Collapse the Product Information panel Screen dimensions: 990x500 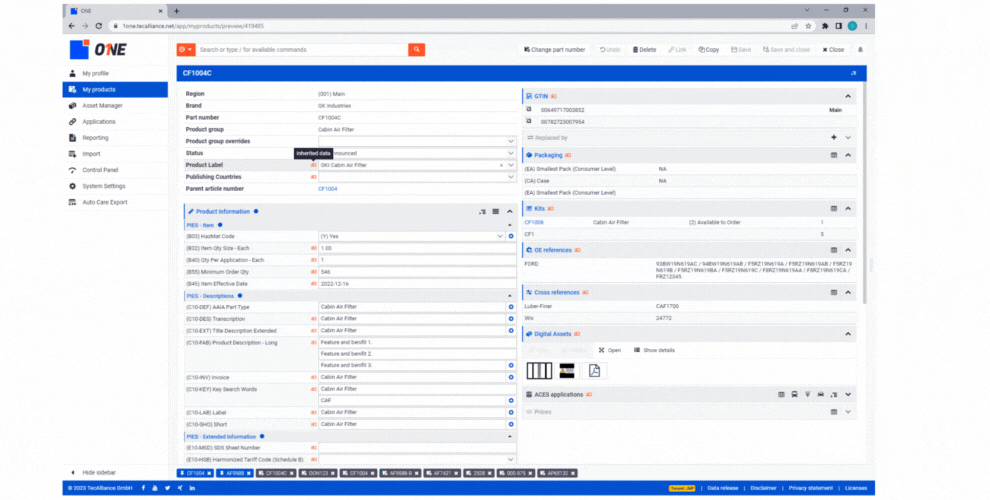click(x=510, y=212)
